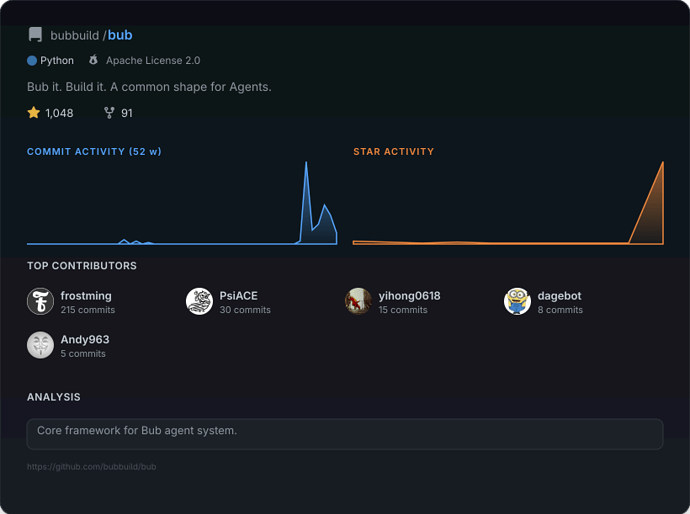The height and width of the screenshot is (514, 690).
Task: Select the dagebot contributor name
Action: pyautogui.click(x=559, y=296)
